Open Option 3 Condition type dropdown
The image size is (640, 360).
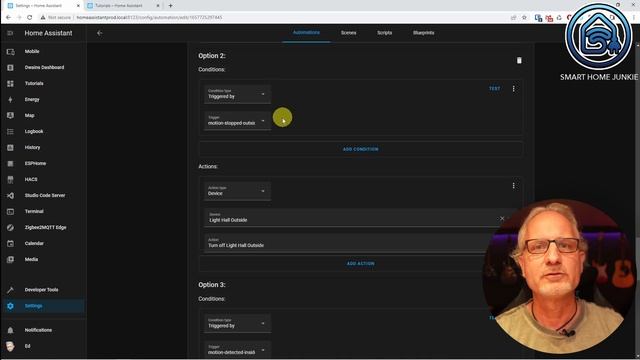[x=237, y=324]
